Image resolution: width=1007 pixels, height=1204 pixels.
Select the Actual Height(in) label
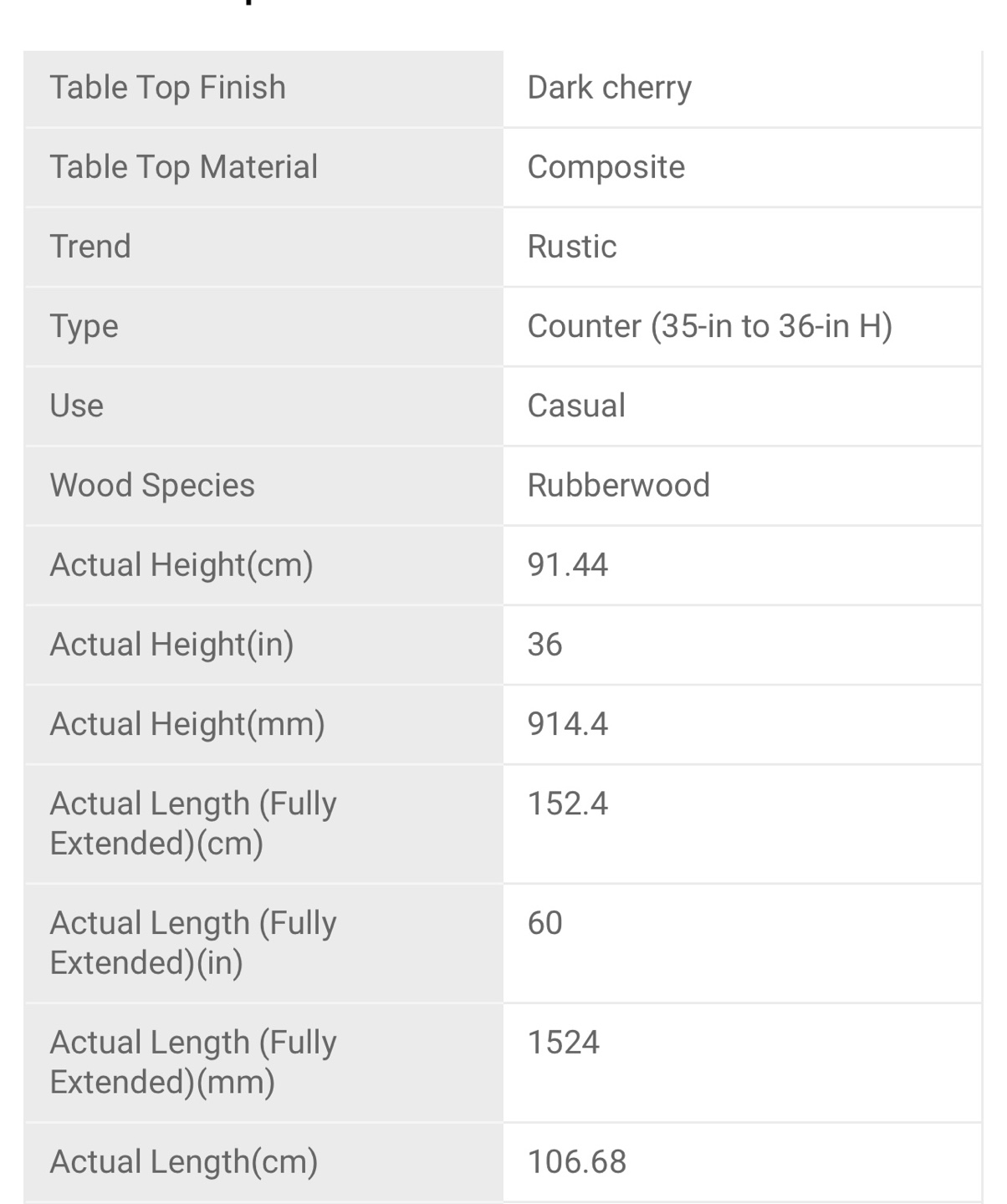click(172, 644)
